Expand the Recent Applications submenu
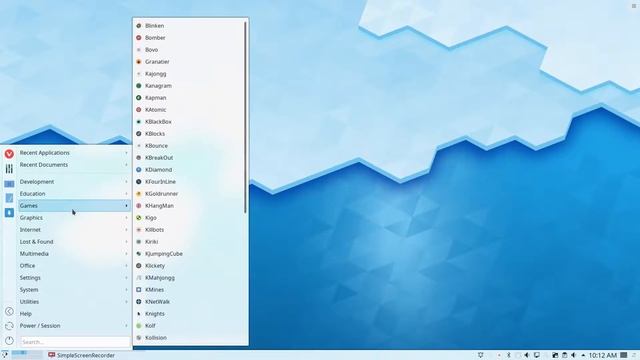Viewport: 640px width, 360px height. (74, 153)
